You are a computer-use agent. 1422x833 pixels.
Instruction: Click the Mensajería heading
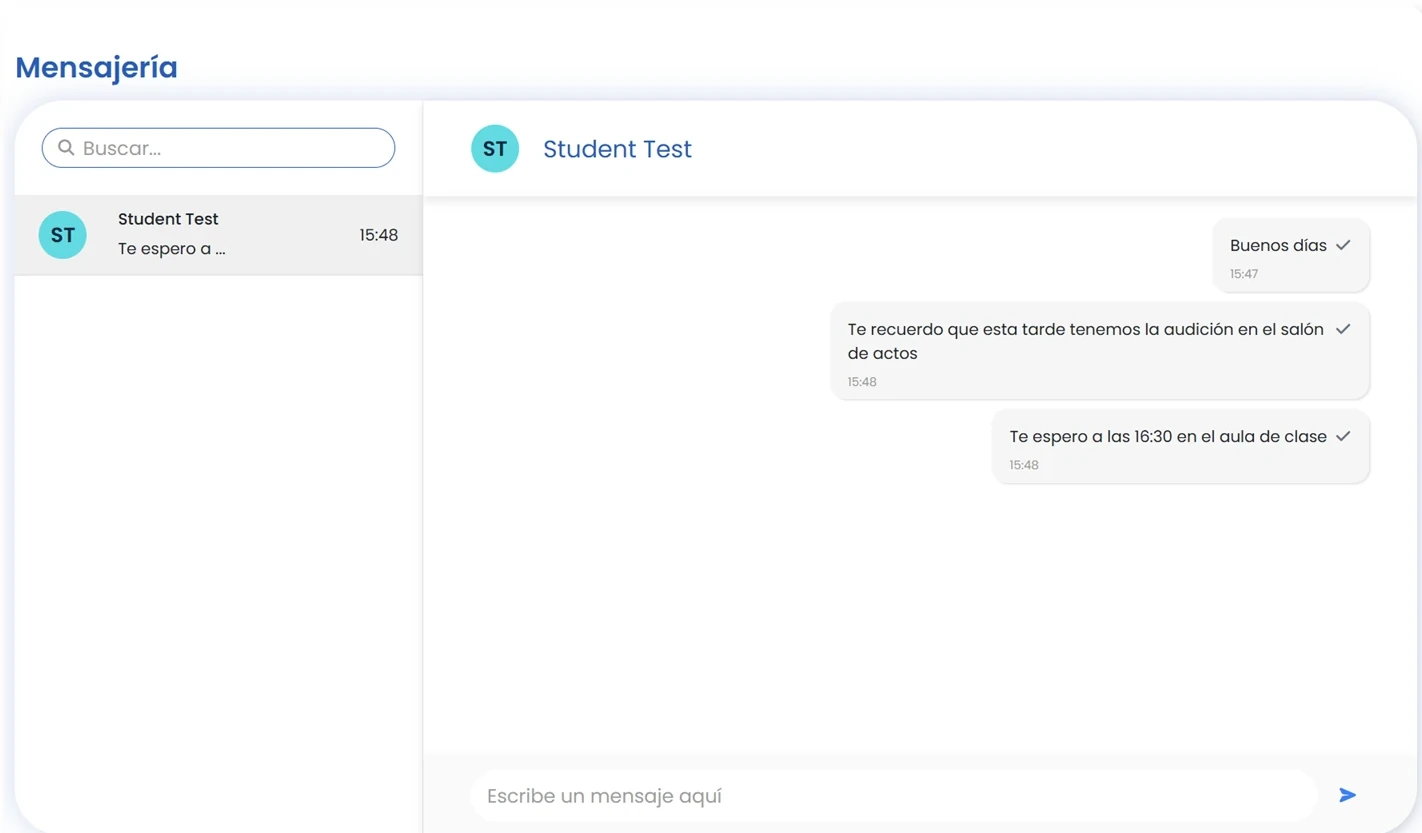point(96,66)
